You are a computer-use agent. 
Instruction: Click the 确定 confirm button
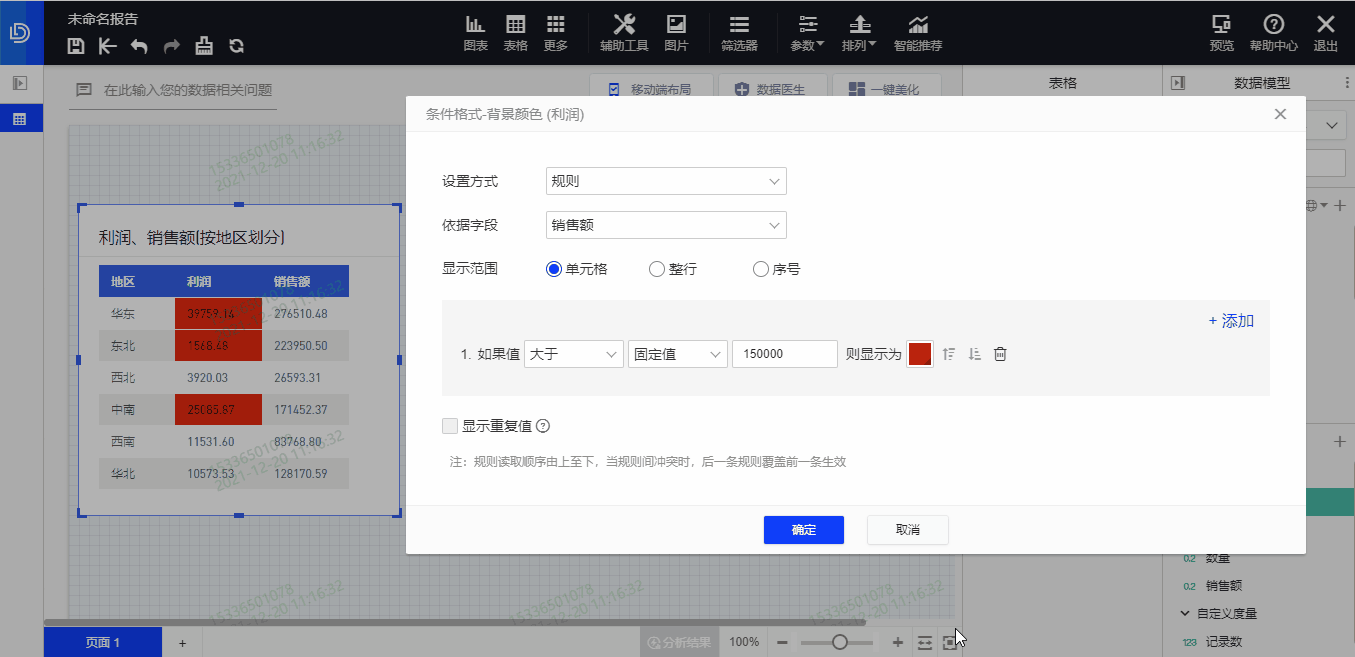point(803,530)
